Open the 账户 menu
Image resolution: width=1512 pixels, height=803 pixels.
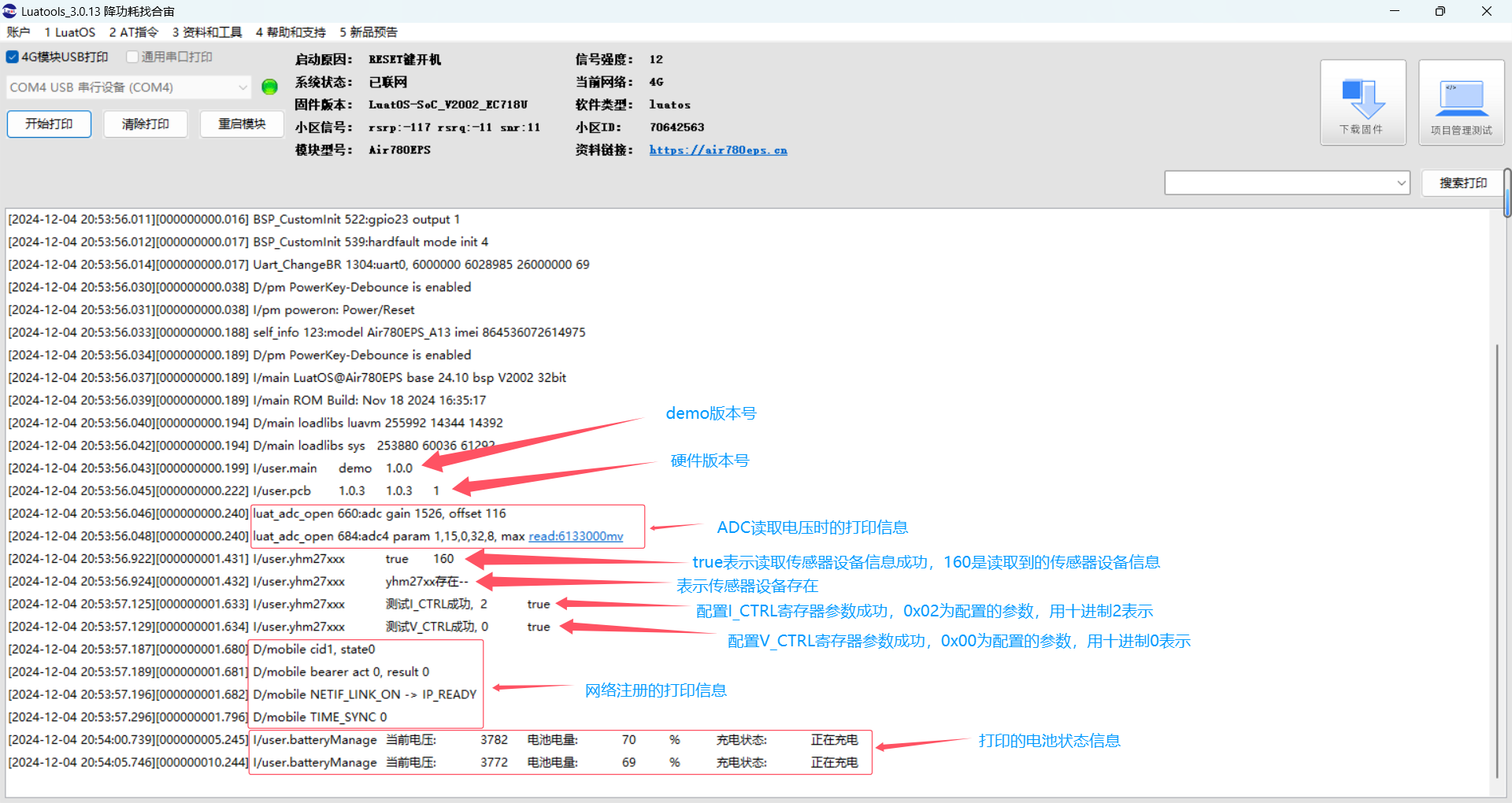(x=18, y=31)
